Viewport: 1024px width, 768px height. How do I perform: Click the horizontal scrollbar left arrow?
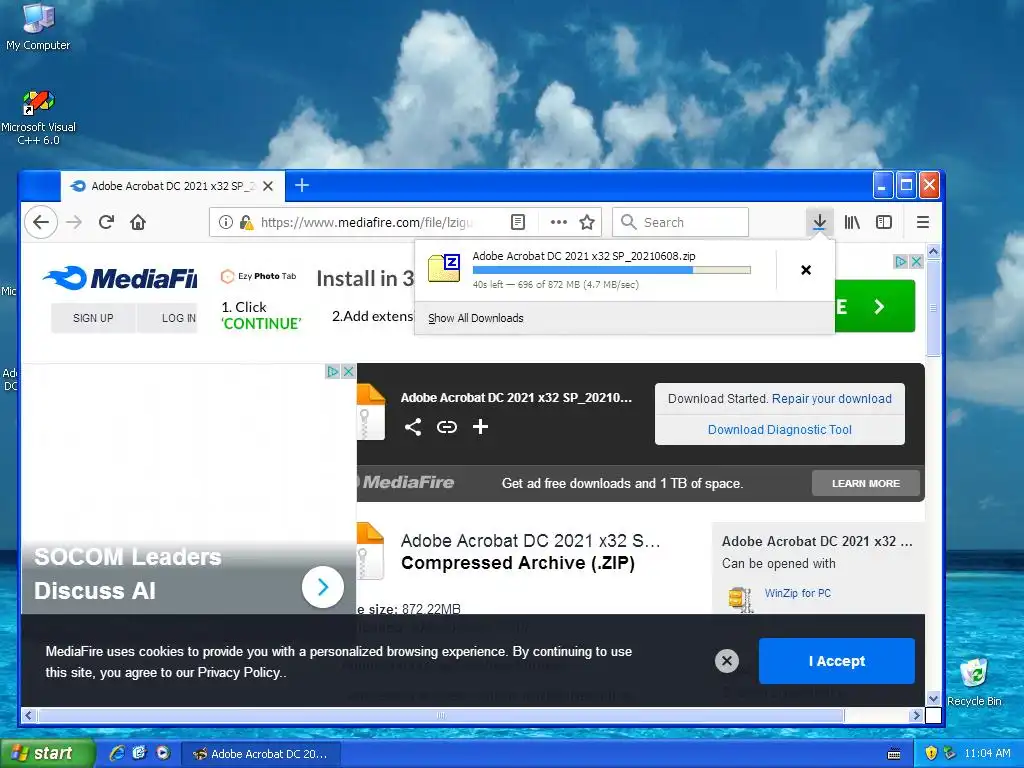28,716
